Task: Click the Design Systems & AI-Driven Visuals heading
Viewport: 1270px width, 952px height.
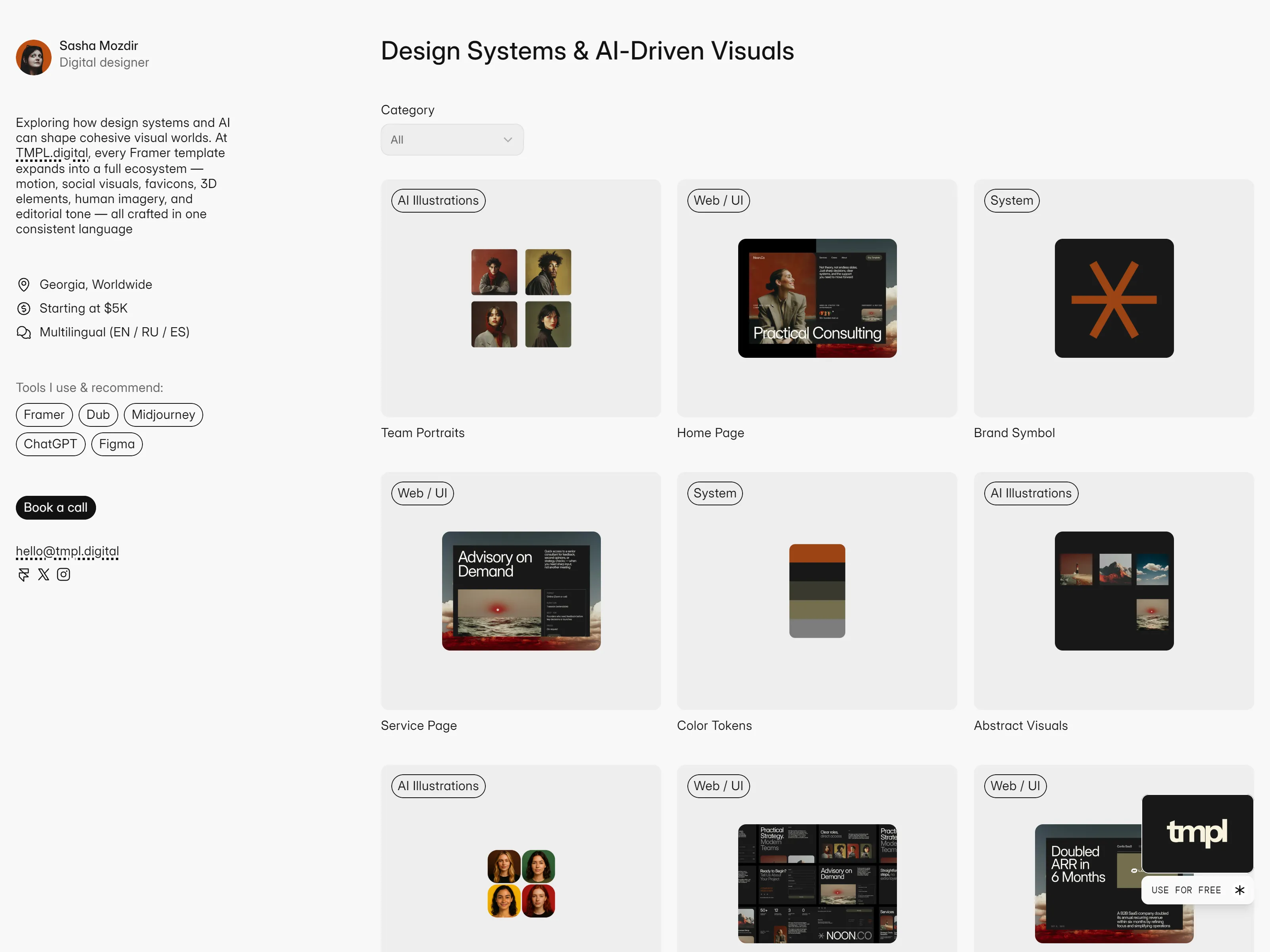Action: tap(587, 51)
